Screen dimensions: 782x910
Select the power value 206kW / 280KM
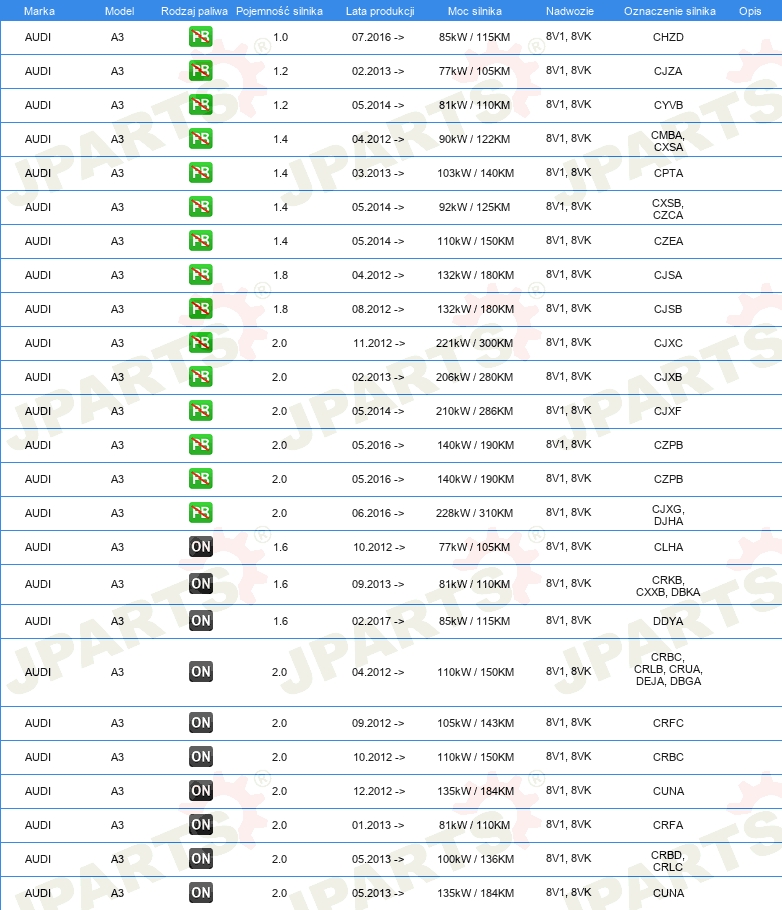point(474,377)
